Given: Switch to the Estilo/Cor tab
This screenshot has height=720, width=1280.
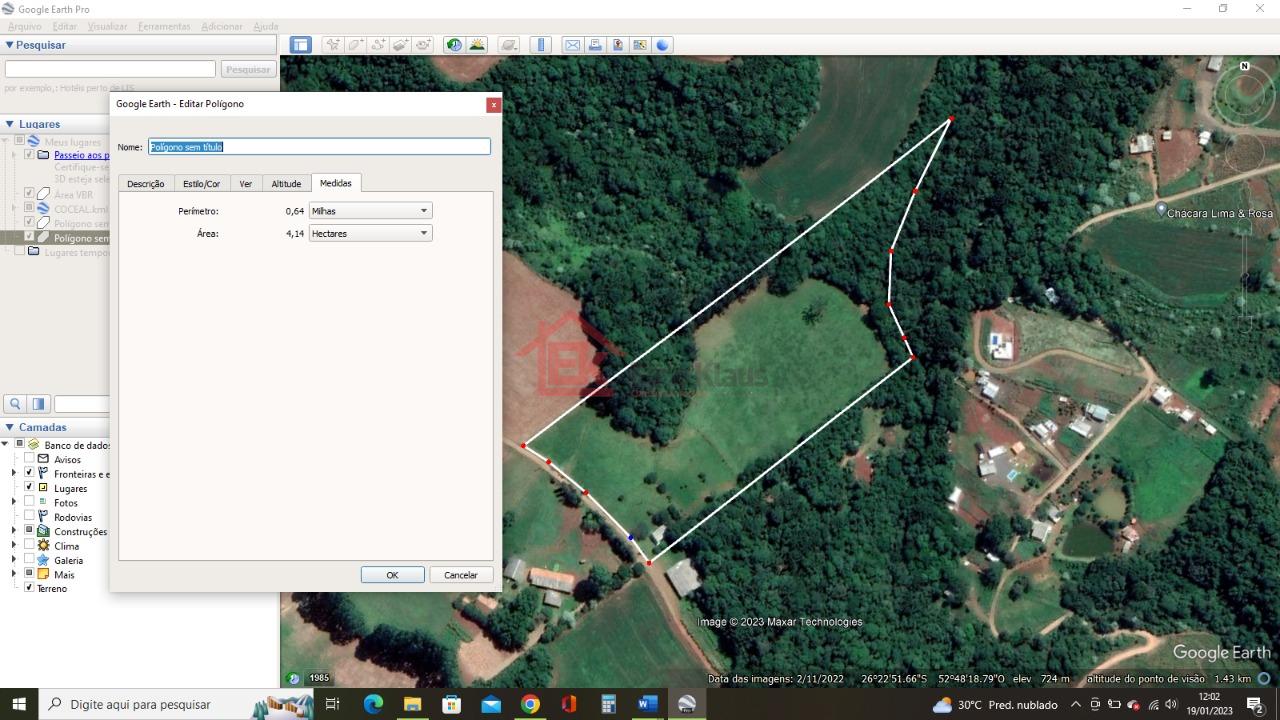Looking at the screenshot, I should (202, 184).
